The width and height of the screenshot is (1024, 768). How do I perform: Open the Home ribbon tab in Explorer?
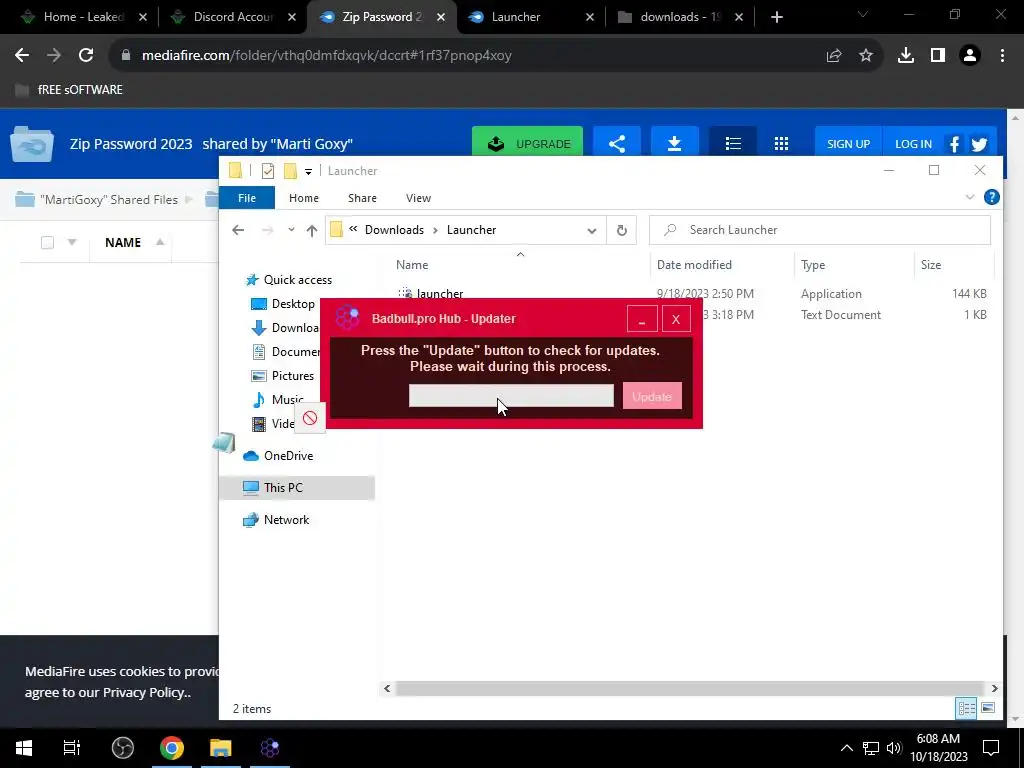point(304,198)
